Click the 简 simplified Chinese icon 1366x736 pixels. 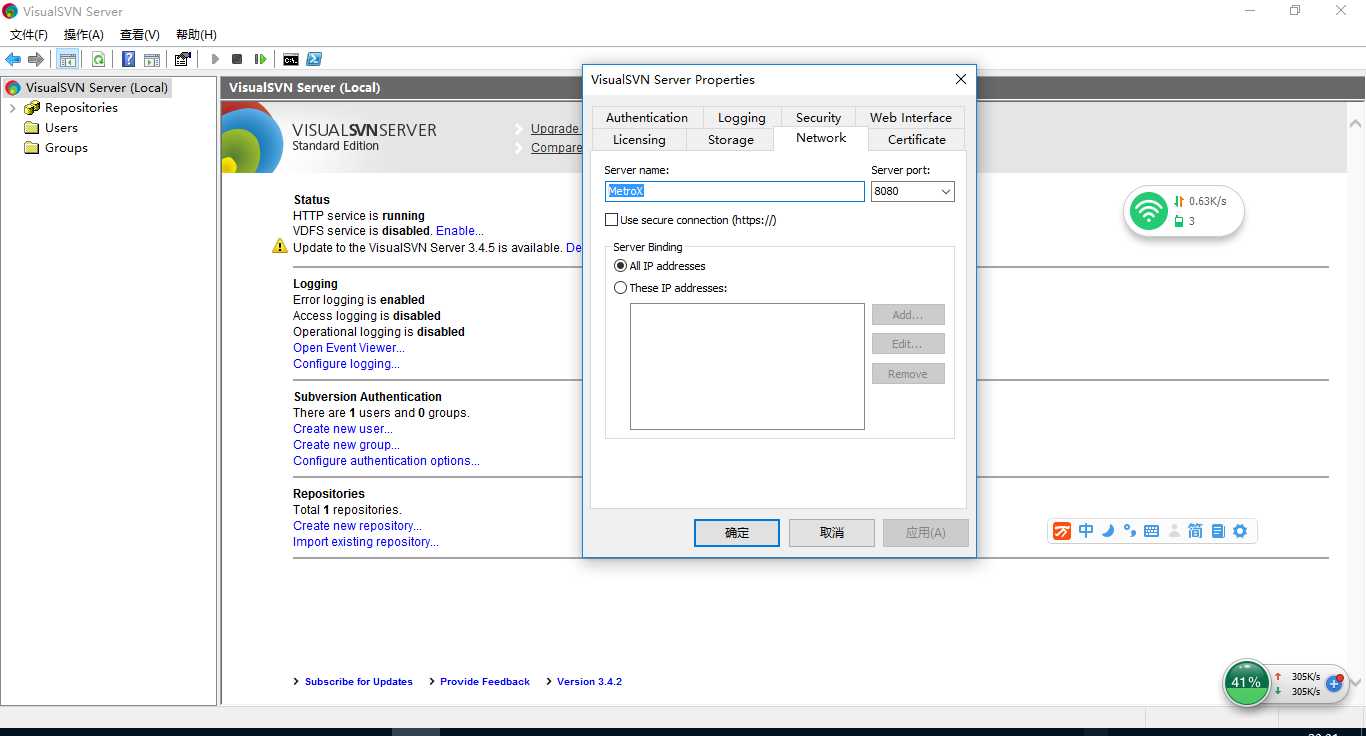(x=1195, y=531)
